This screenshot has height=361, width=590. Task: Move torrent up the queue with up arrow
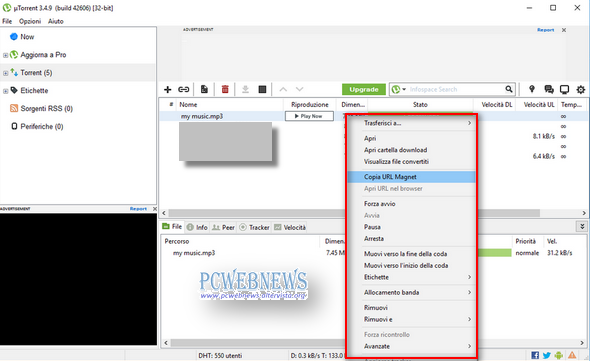283,89
